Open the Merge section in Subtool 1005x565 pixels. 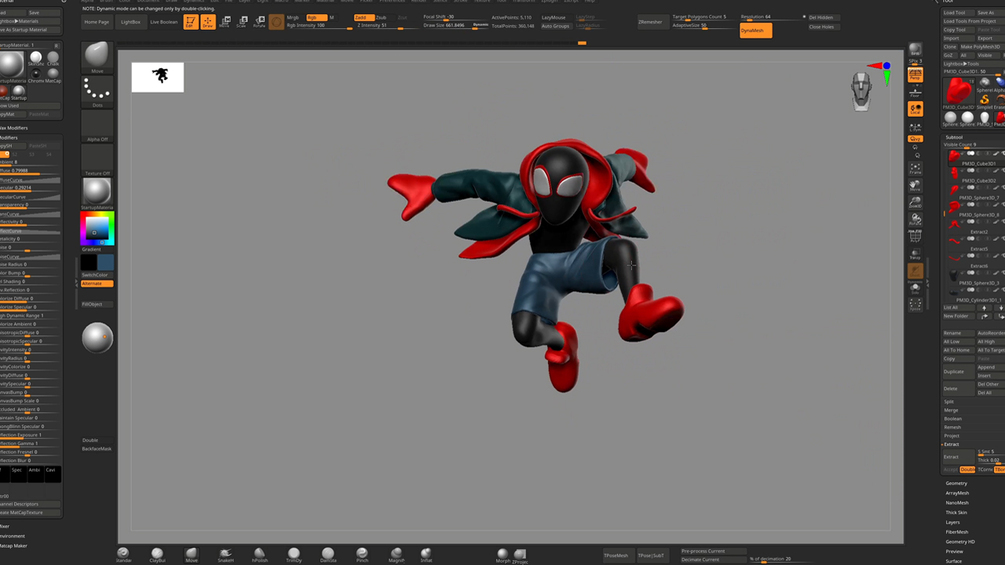point(951,410)
